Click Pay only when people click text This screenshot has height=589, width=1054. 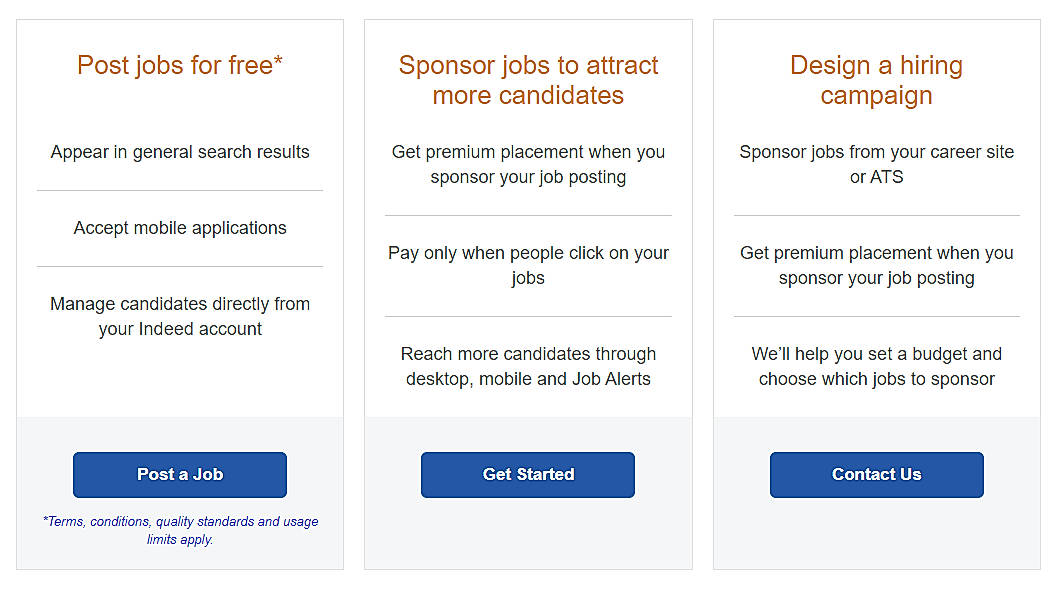tap(528, 265)
